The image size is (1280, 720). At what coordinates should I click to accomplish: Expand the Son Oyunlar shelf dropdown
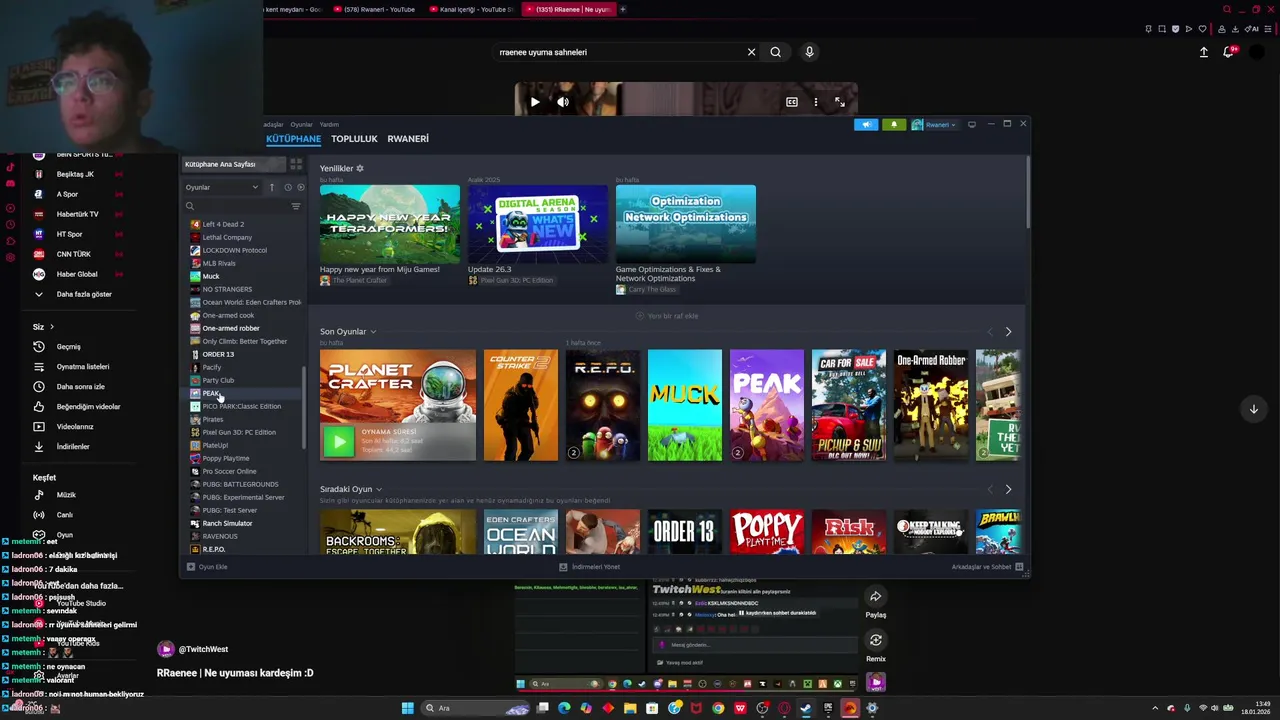pyautogui.click(x=373, y=332)
